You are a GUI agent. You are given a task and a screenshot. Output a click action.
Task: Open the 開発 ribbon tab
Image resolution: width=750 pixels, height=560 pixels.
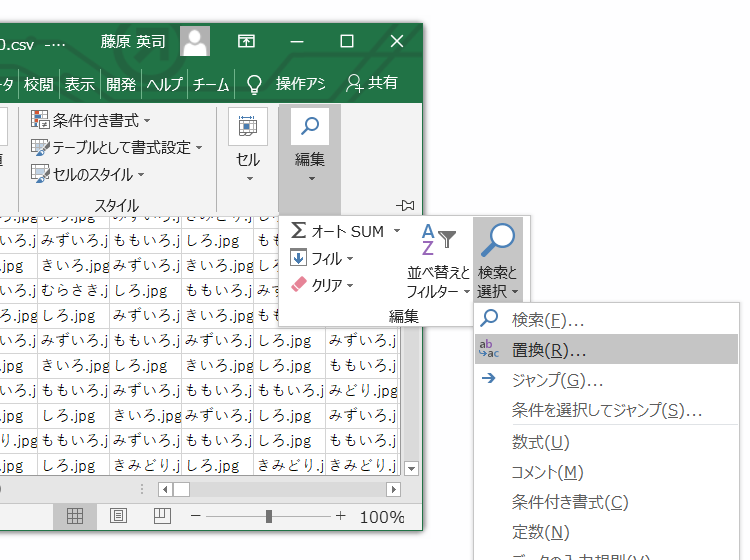pos(121,84)
